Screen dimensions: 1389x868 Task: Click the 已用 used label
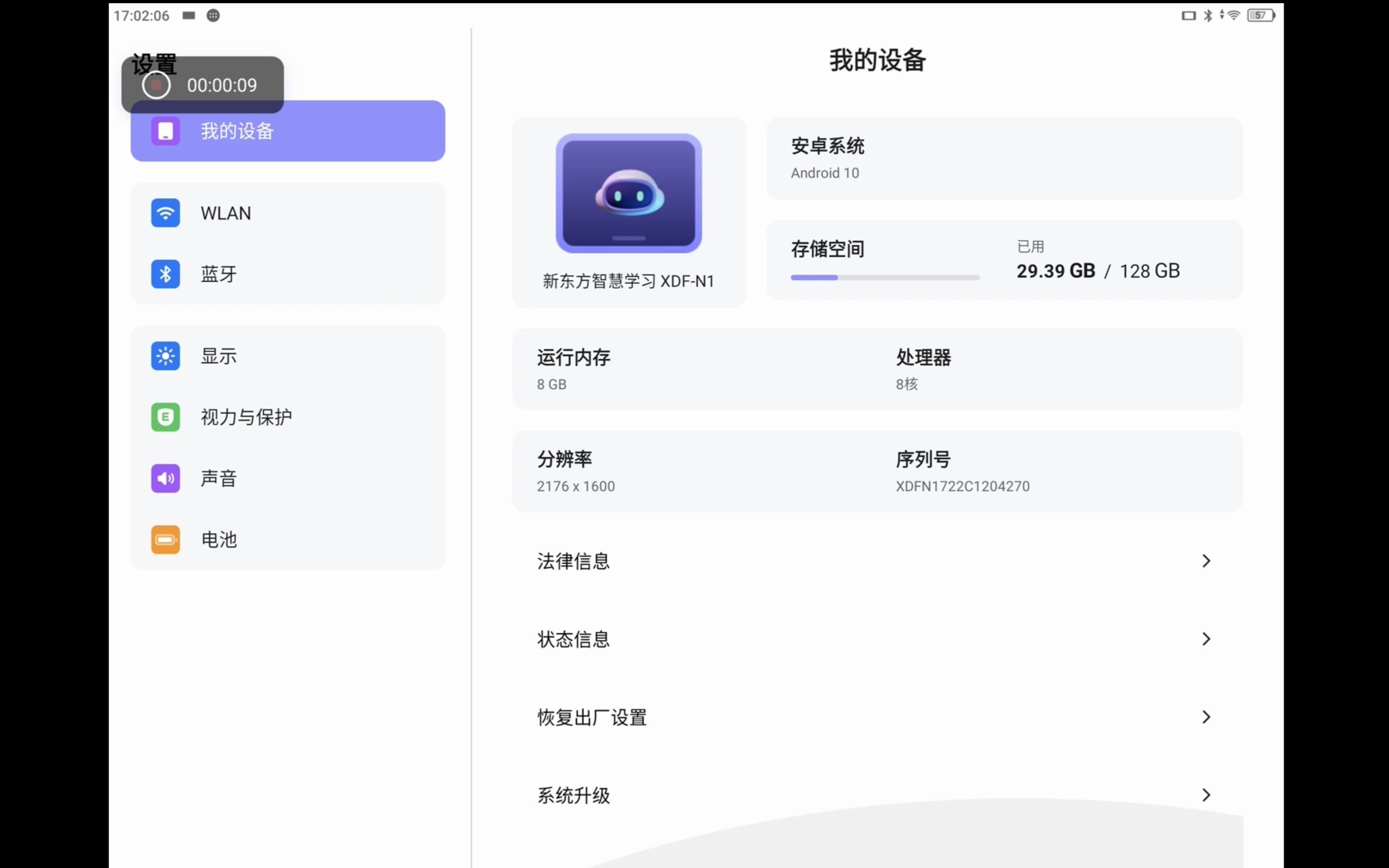coord(1030,246)
